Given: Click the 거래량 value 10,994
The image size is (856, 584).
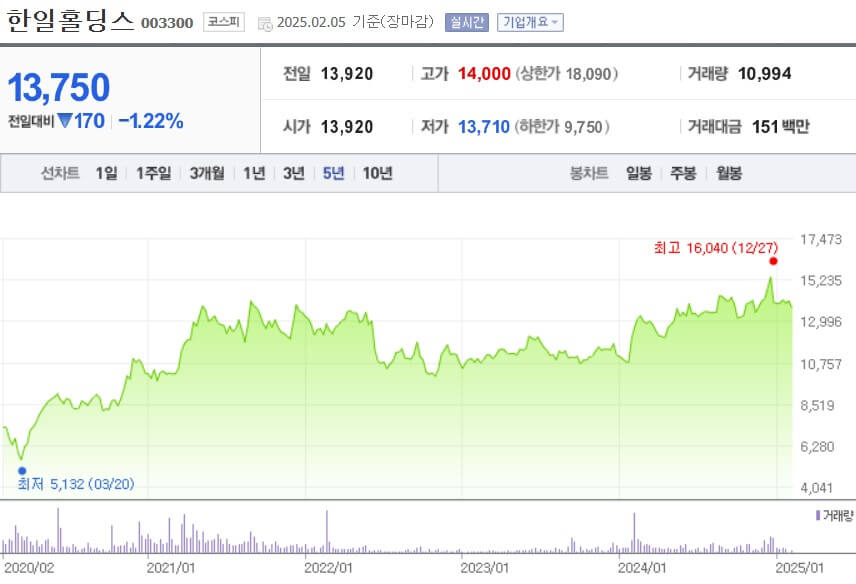Looking at the screenshot, I should pos(764,74).
